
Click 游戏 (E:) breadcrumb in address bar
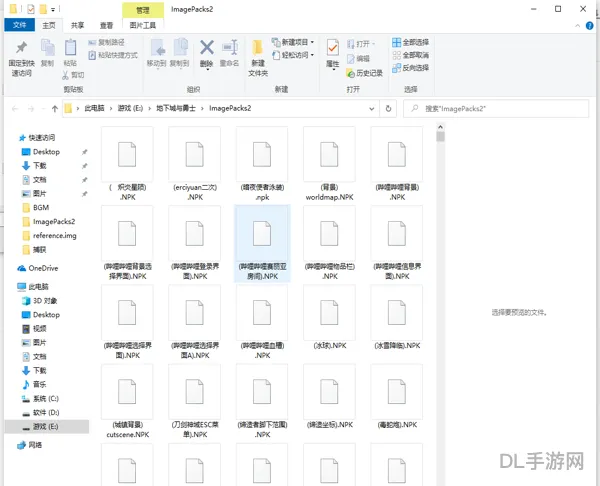coord(130,109)
